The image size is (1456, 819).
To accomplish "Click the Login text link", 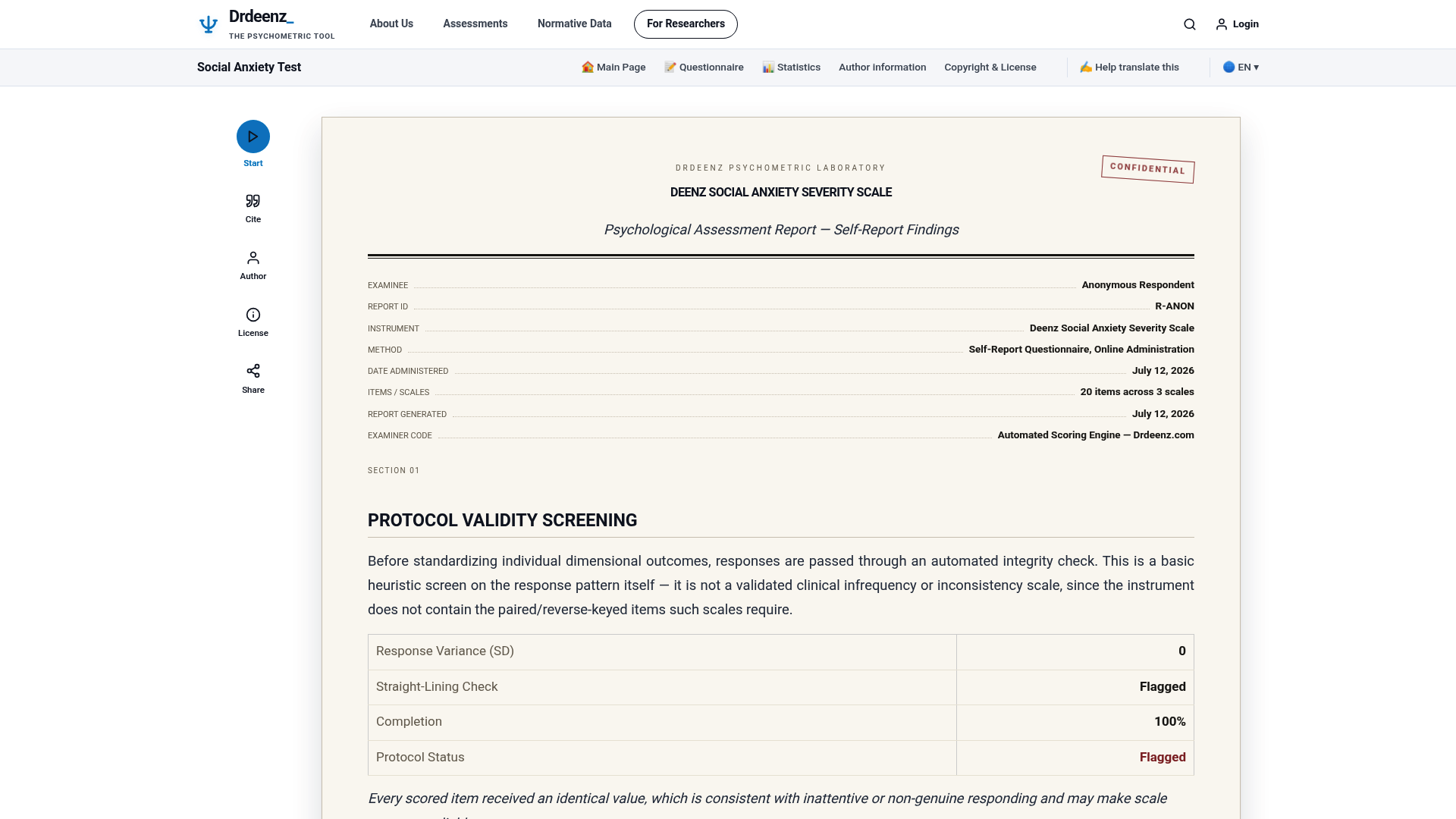I will coord(1245,24).
